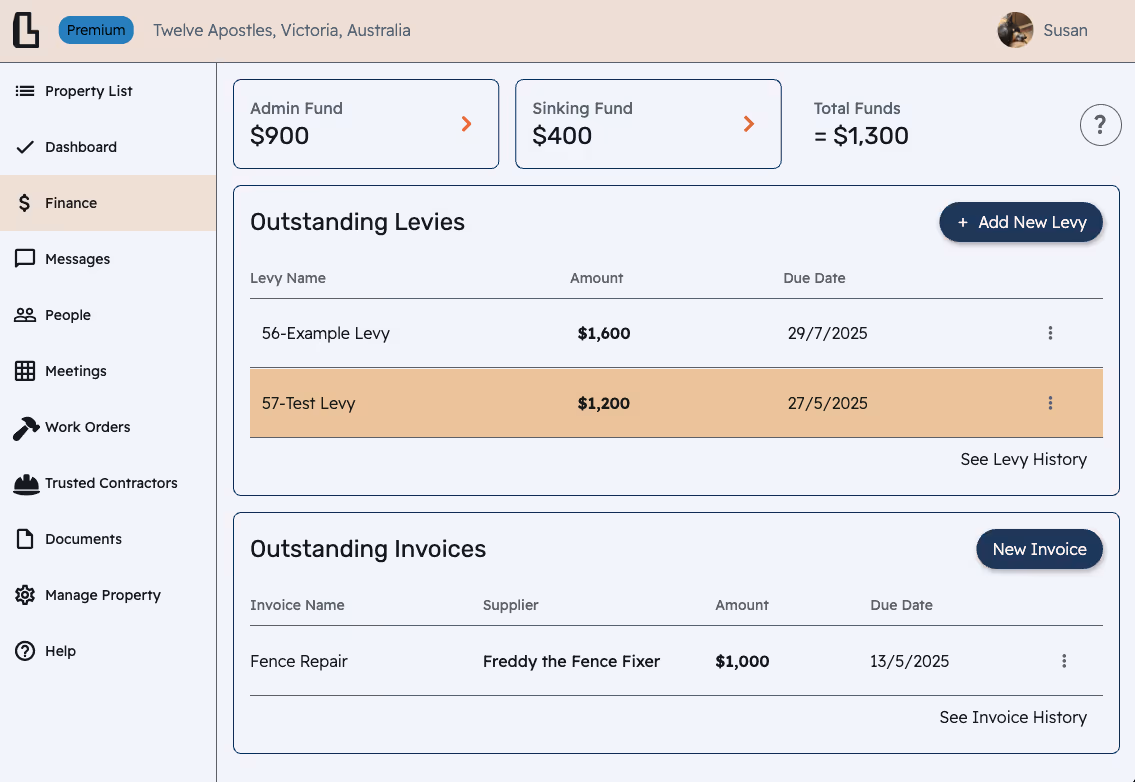1135x782 pixels.
Task: Open Trusted Contractors page
Action: pos(108,483)
